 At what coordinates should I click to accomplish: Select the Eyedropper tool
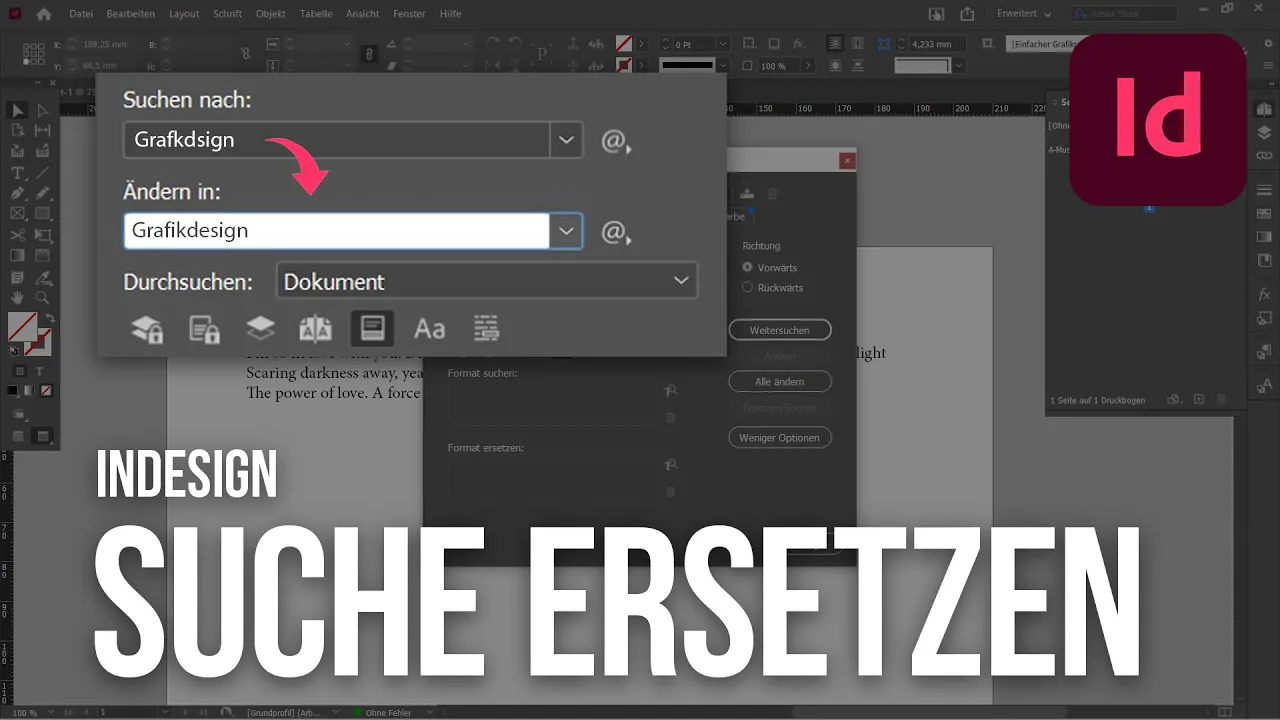pos(43,277)
